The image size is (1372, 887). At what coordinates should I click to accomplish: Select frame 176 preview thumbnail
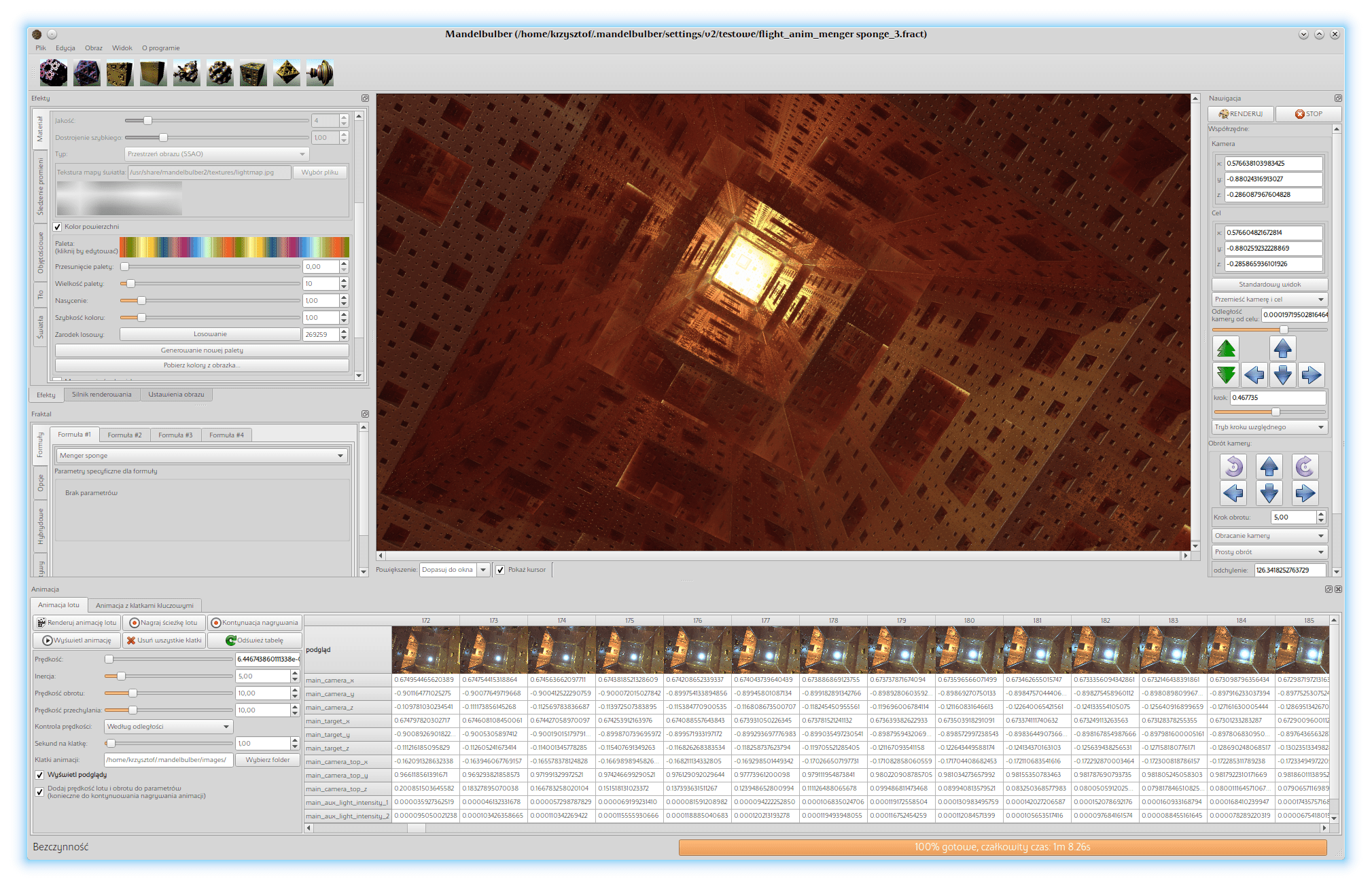click(697, 650)
